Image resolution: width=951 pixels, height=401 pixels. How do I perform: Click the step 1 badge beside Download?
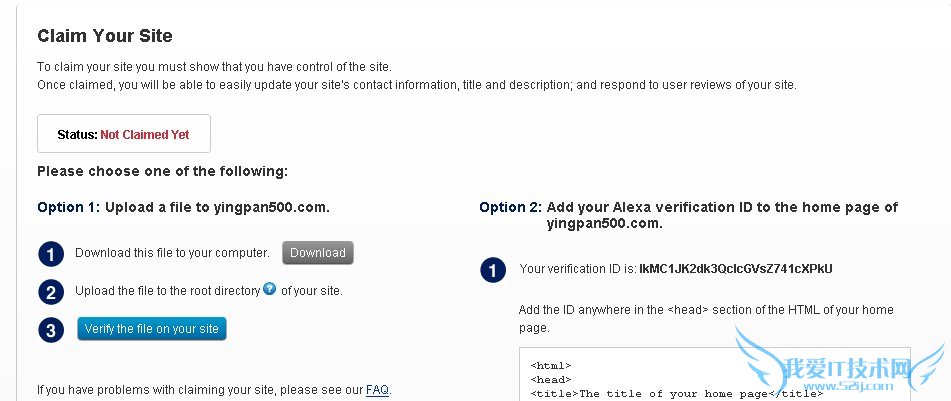[x=51, y=254]
